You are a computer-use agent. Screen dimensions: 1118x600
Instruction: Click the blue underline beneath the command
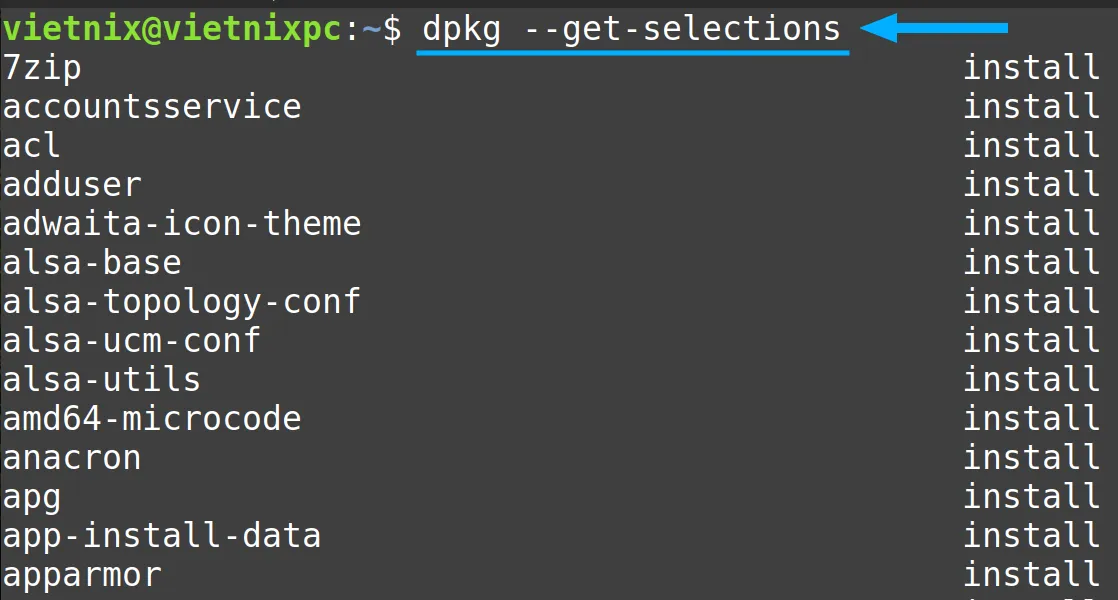pos(633,52)
